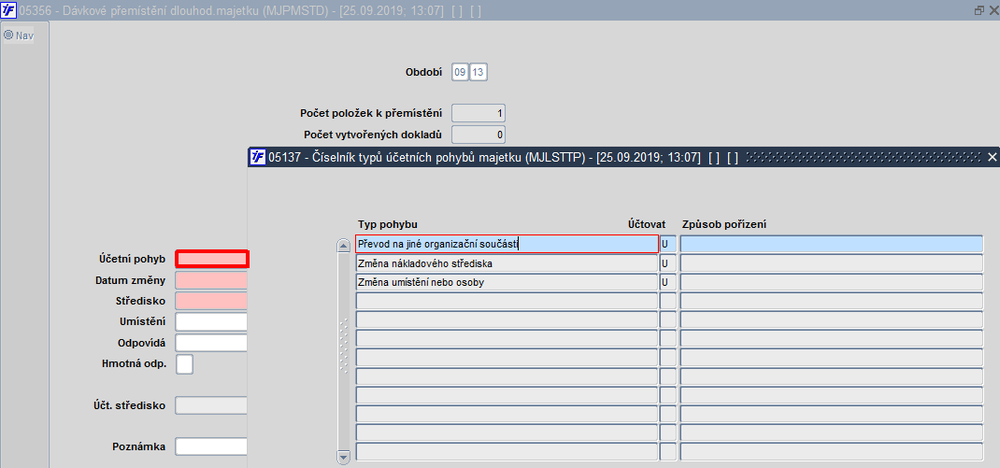Click the Umístění field

(x=211, y=321)
